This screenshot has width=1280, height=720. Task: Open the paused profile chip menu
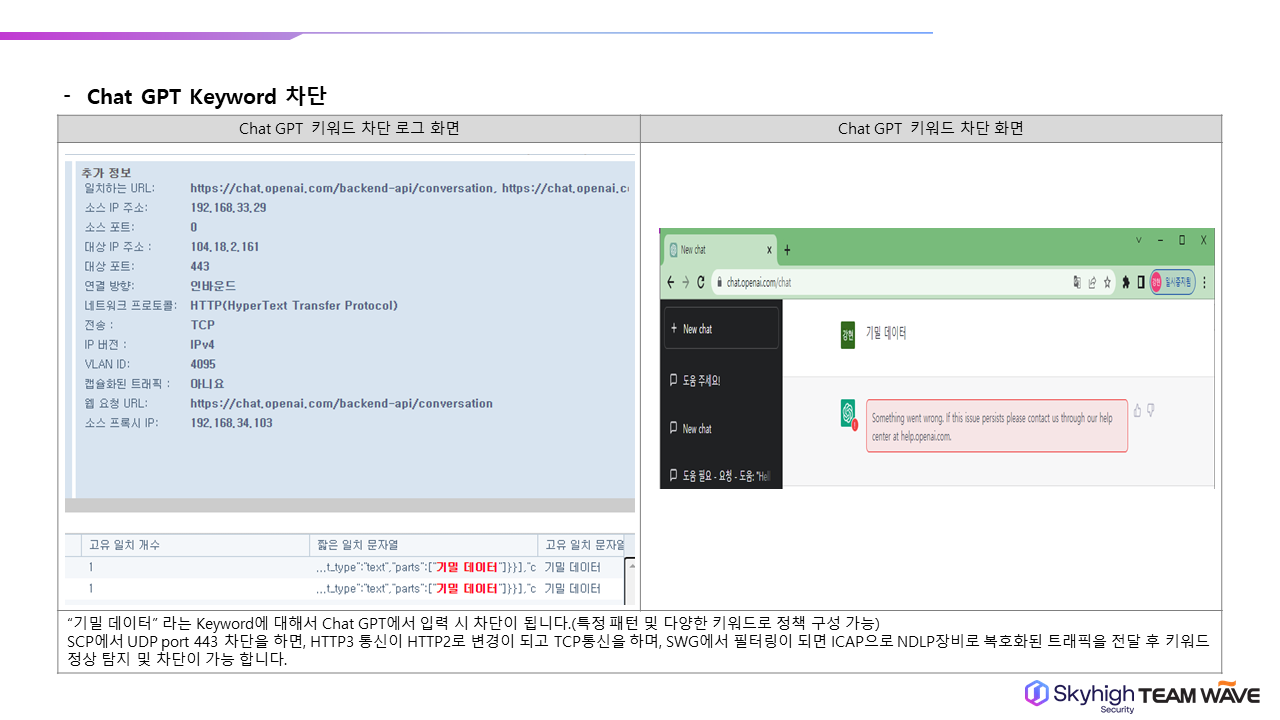coord(1172,283)
